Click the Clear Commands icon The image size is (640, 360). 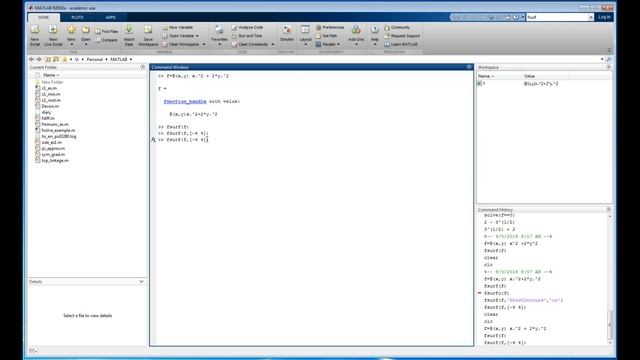point(234,44)
